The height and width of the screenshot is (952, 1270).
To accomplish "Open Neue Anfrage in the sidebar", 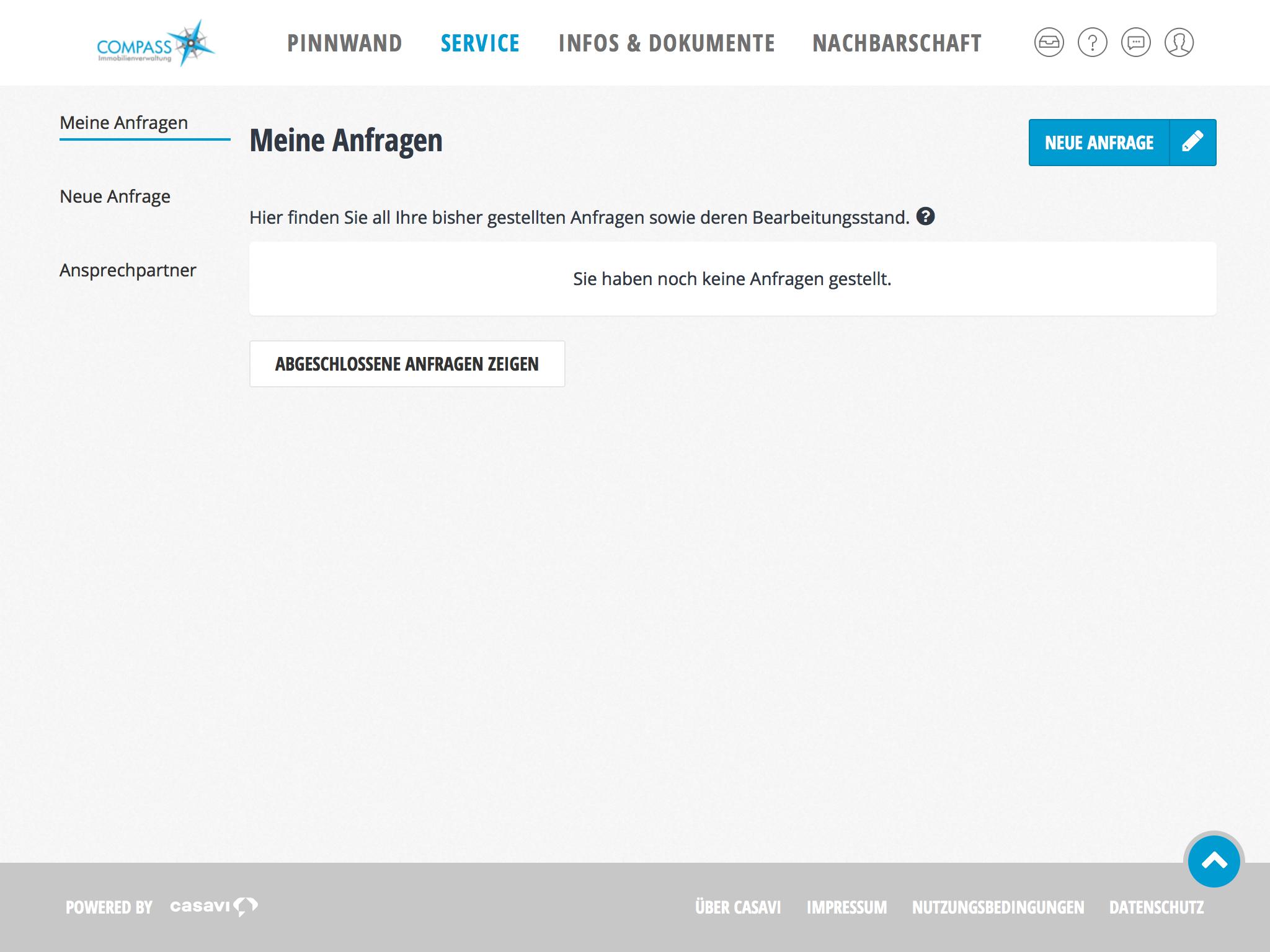I will (115, 196).
